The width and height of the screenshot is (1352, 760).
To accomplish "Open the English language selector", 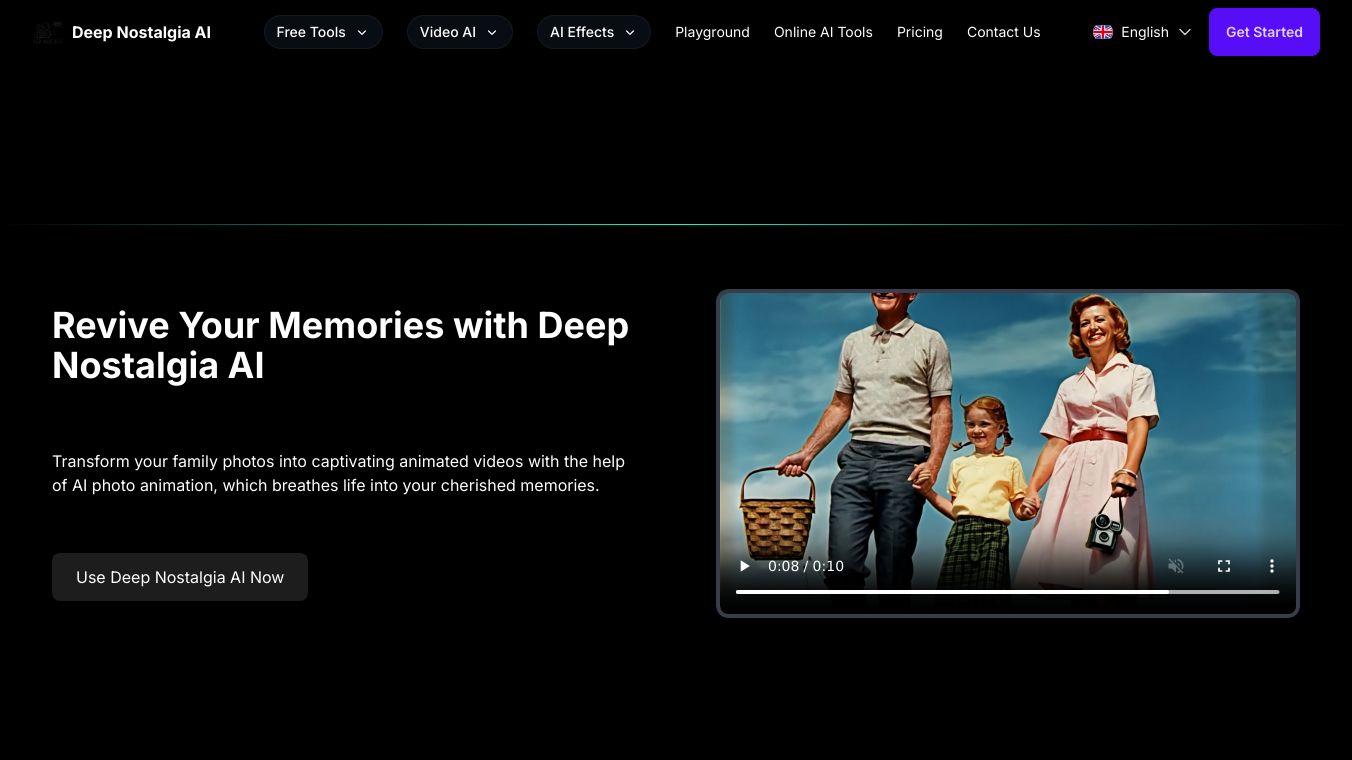I will 1142,32.
